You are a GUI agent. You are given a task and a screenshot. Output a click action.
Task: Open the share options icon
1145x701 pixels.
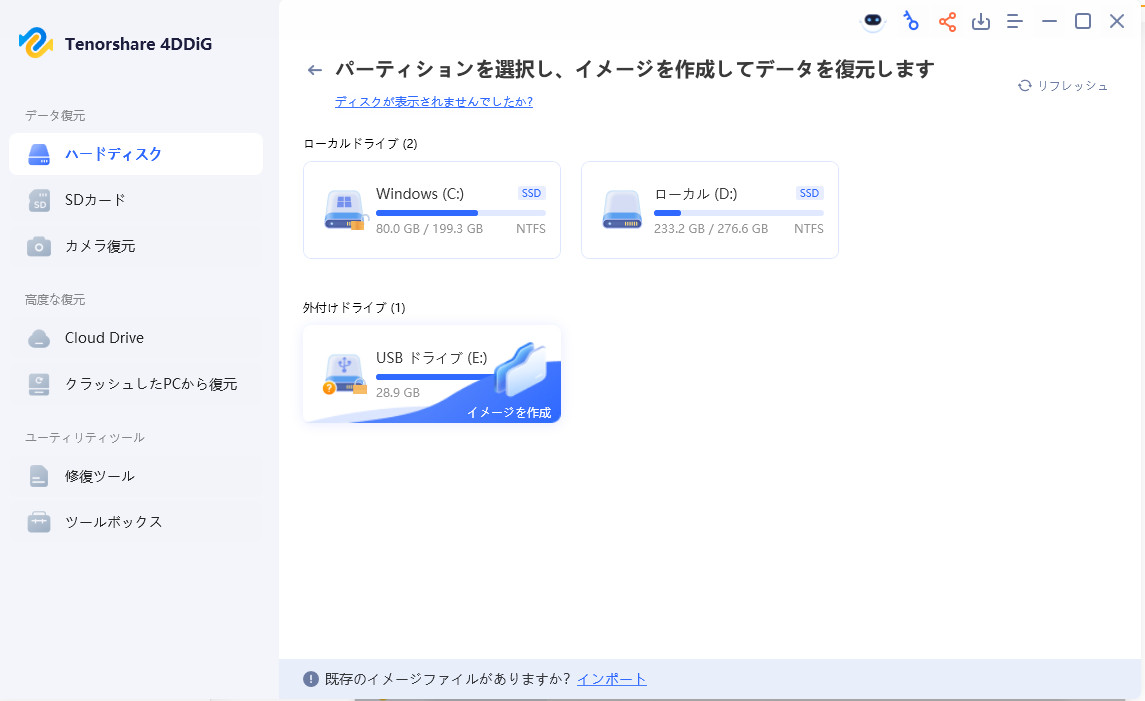[946, 20]
